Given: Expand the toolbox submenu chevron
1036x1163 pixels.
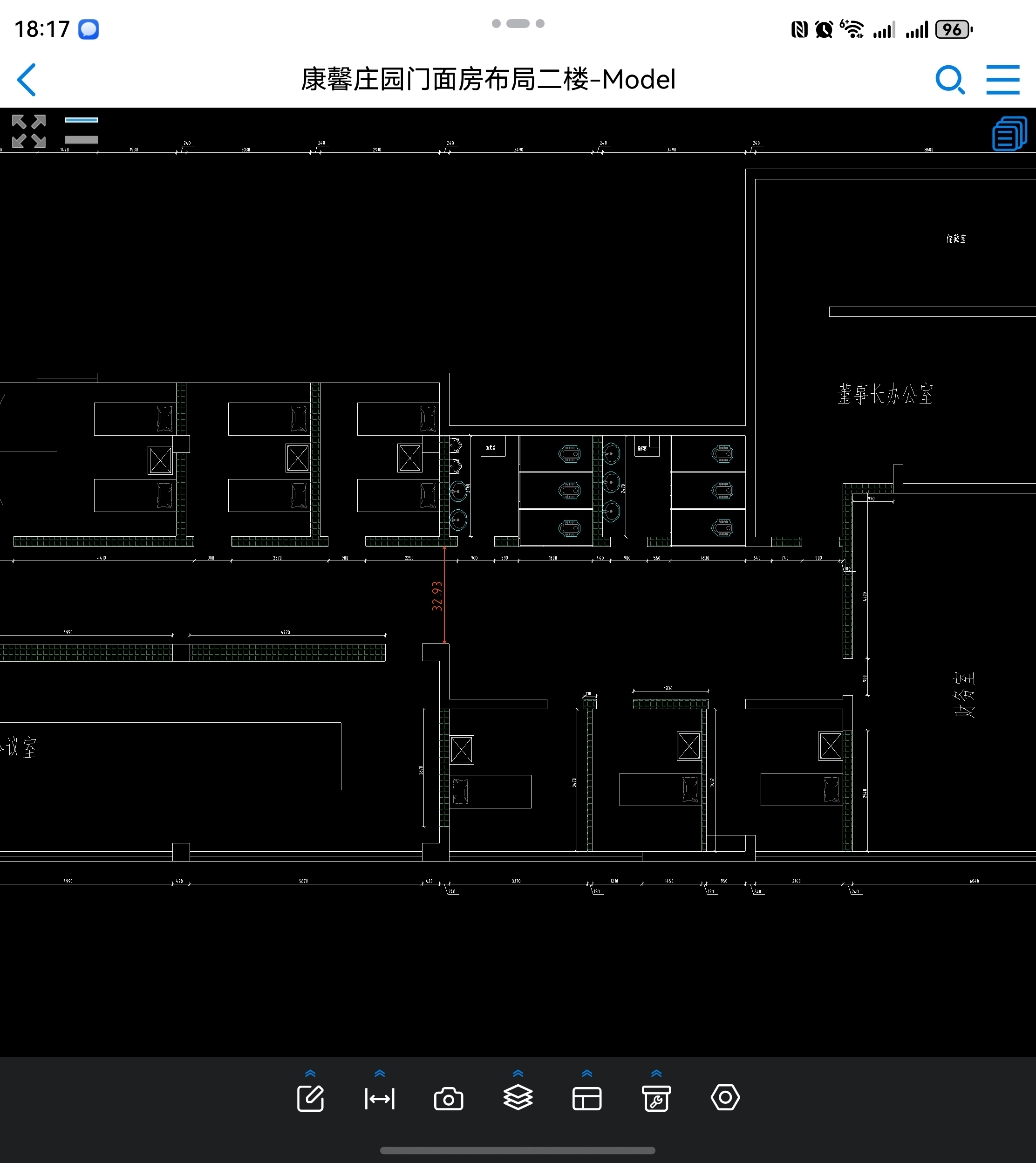Looking at the screenshot, I should click(x=656, y=1073).
